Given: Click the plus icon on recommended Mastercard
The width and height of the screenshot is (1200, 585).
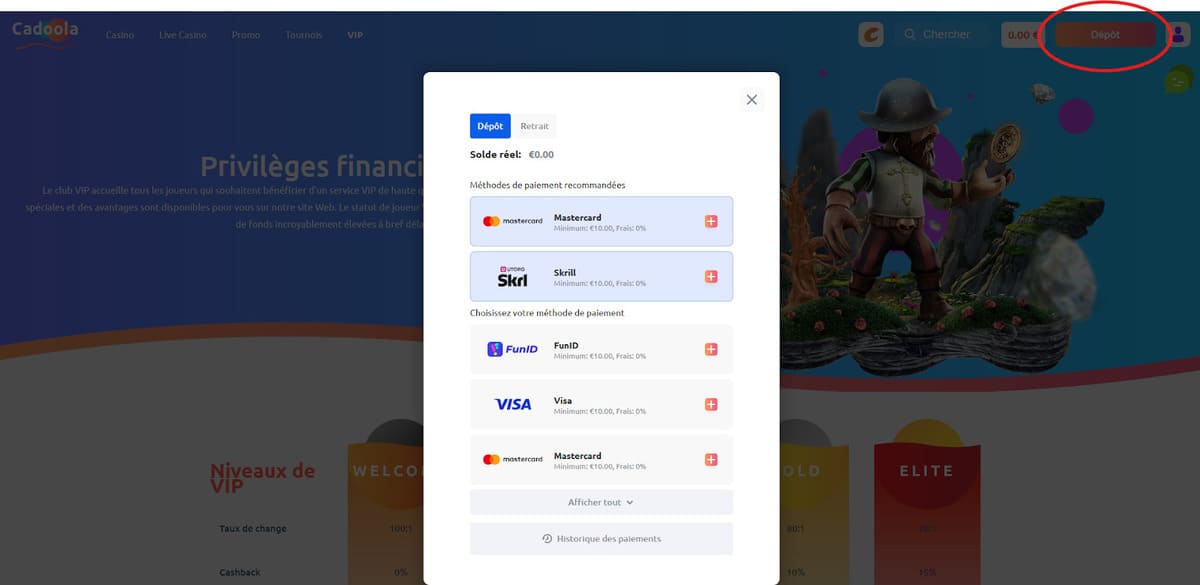Looking at the screenshot, I should [x=711, y=221].
